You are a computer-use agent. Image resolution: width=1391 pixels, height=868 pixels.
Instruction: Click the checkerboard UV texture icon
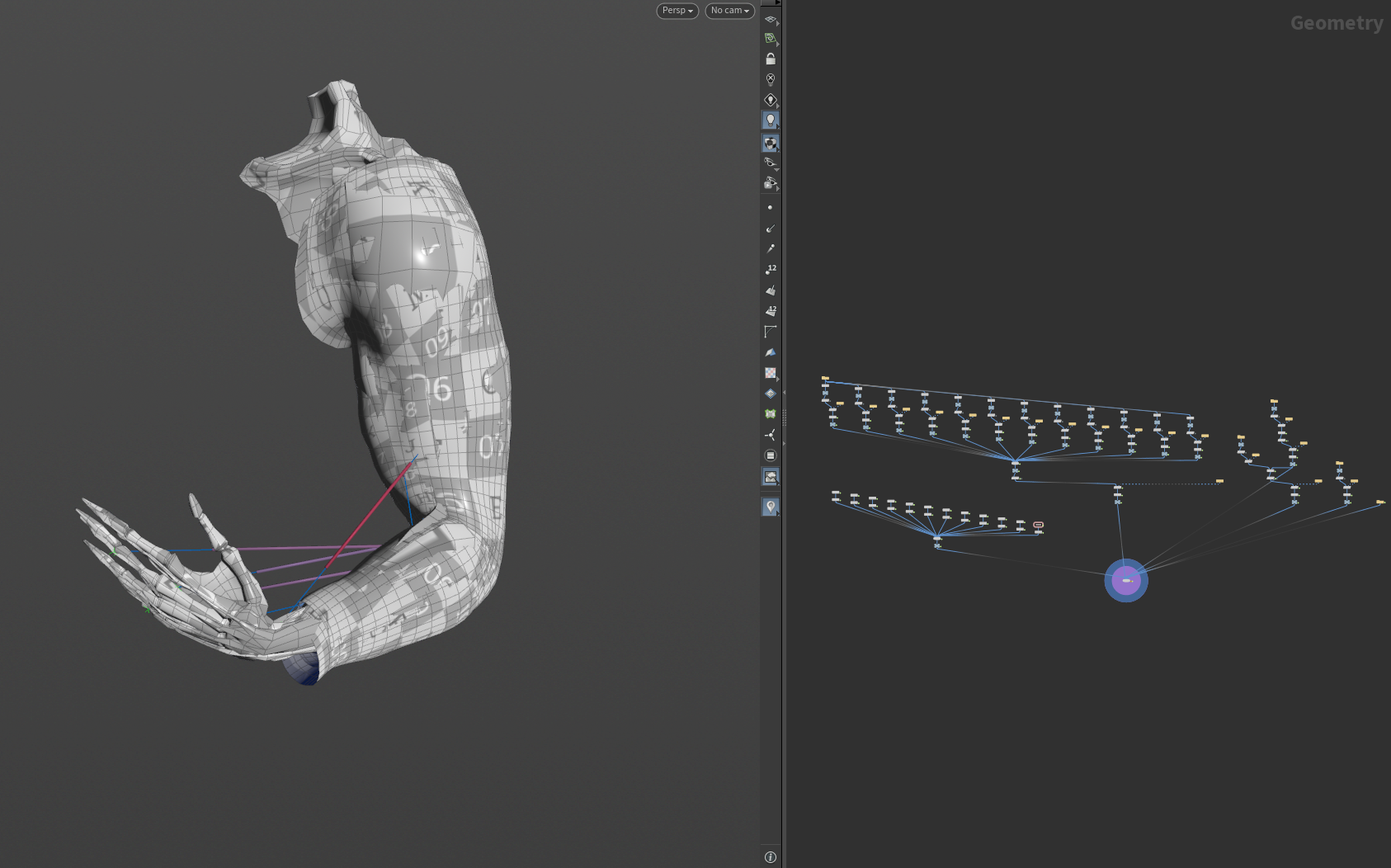(770, 373)
